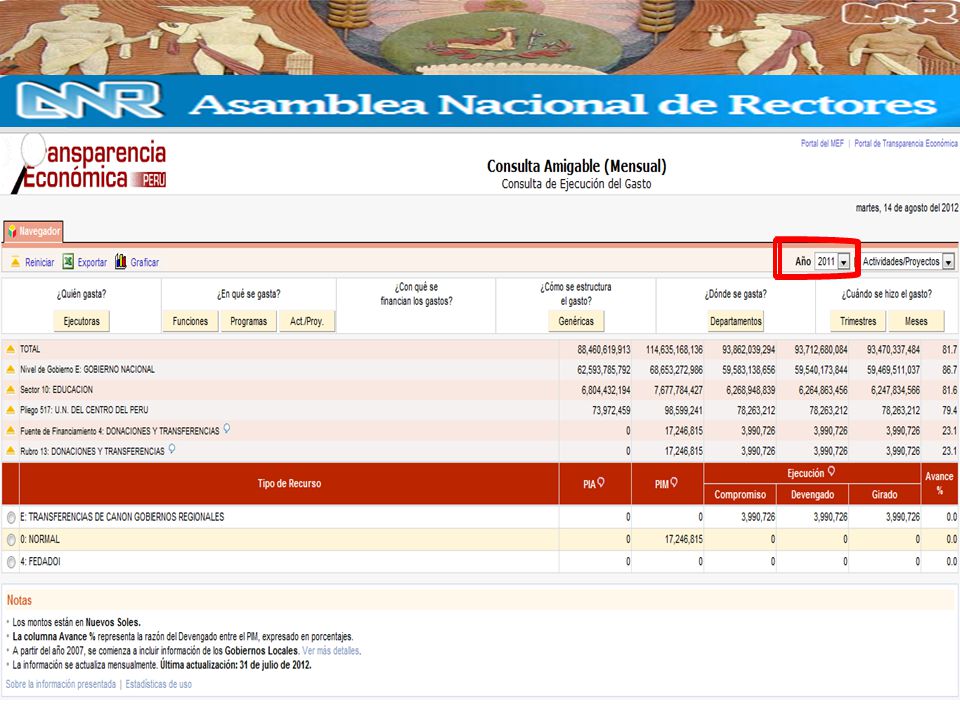Click the Pliego 517 value 73,972,459
960x720 pixels.
click(611, 410)
